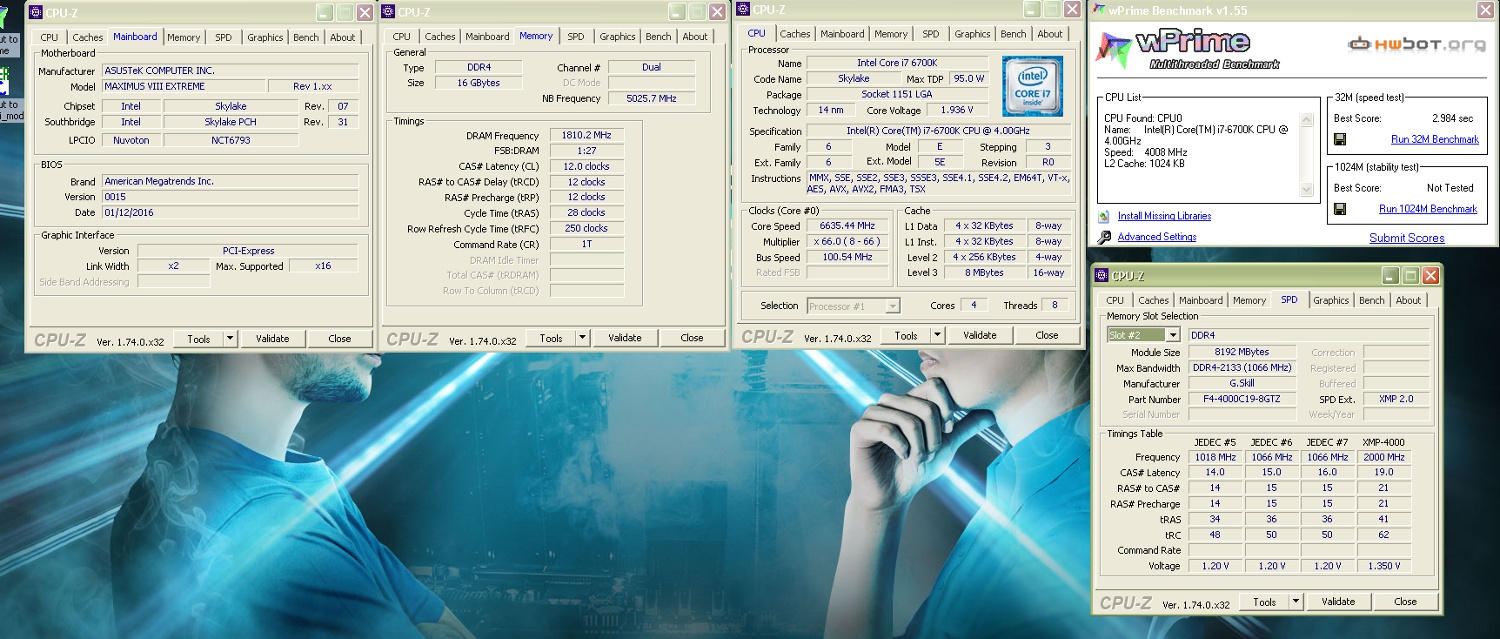Run the 32M Benchmark
Image resolution: width=1500 pixels, height=639 pixels.
pos(1435,140)
